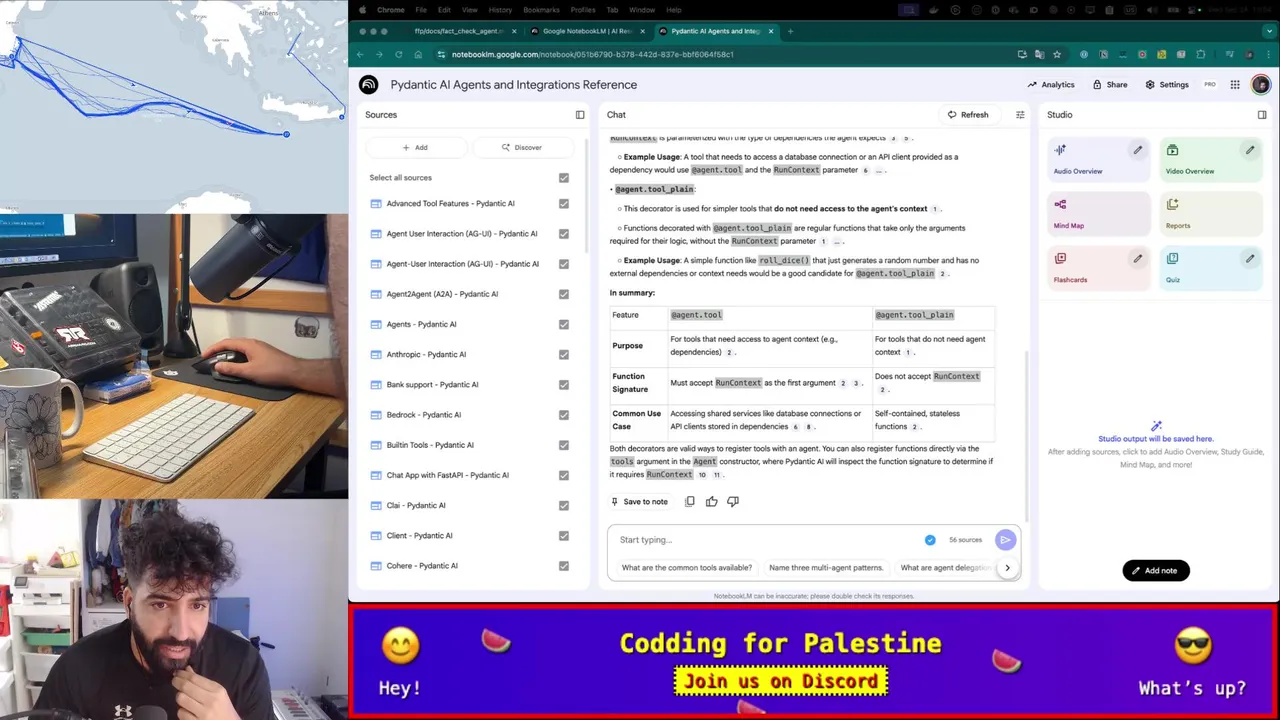Image resolution: width=1280 pixels, height=720 pixels.
Task: Open the Window menu
Action: (642, 10)
